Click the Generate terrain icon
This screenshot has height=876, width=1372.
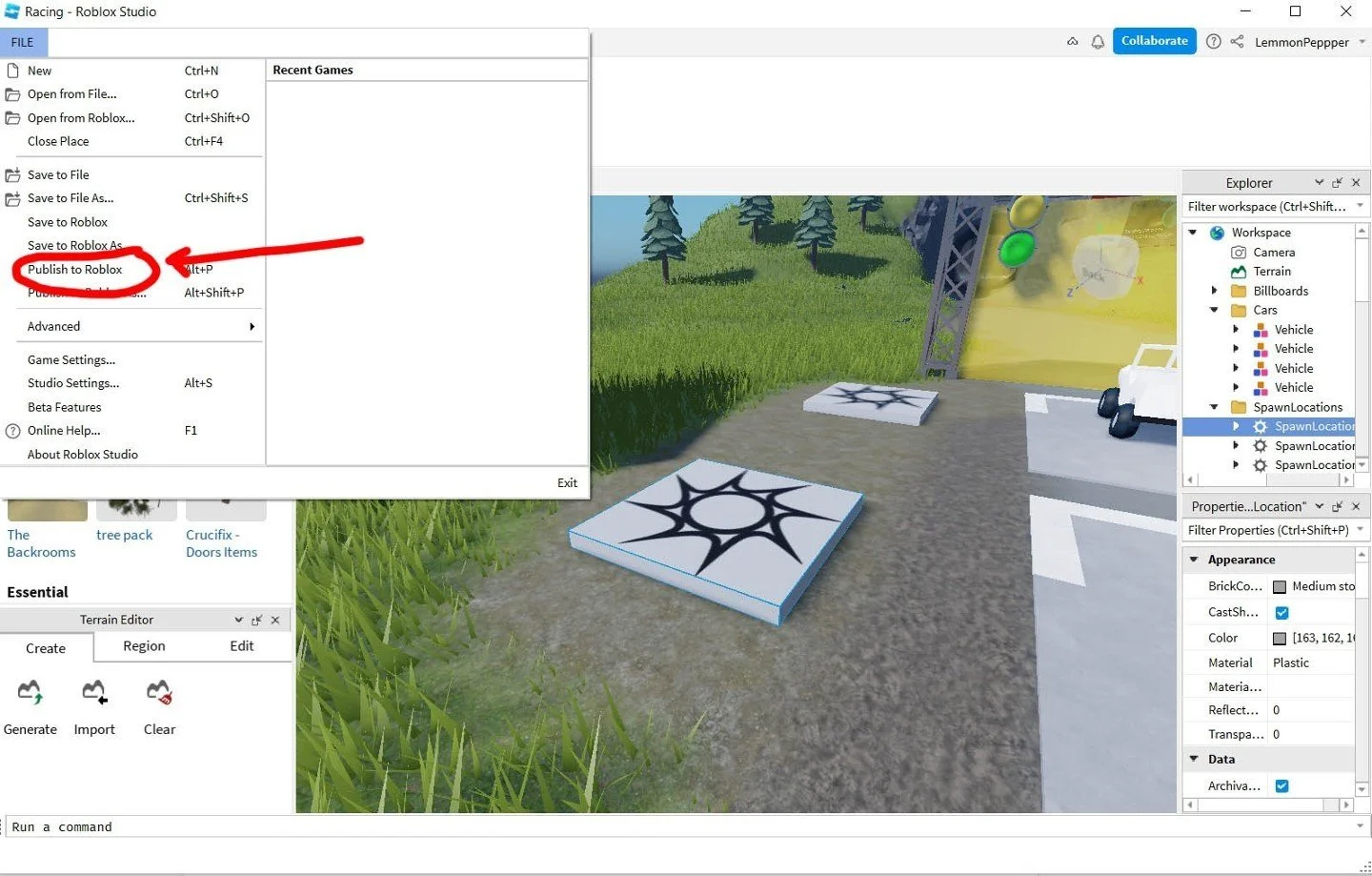30,693
